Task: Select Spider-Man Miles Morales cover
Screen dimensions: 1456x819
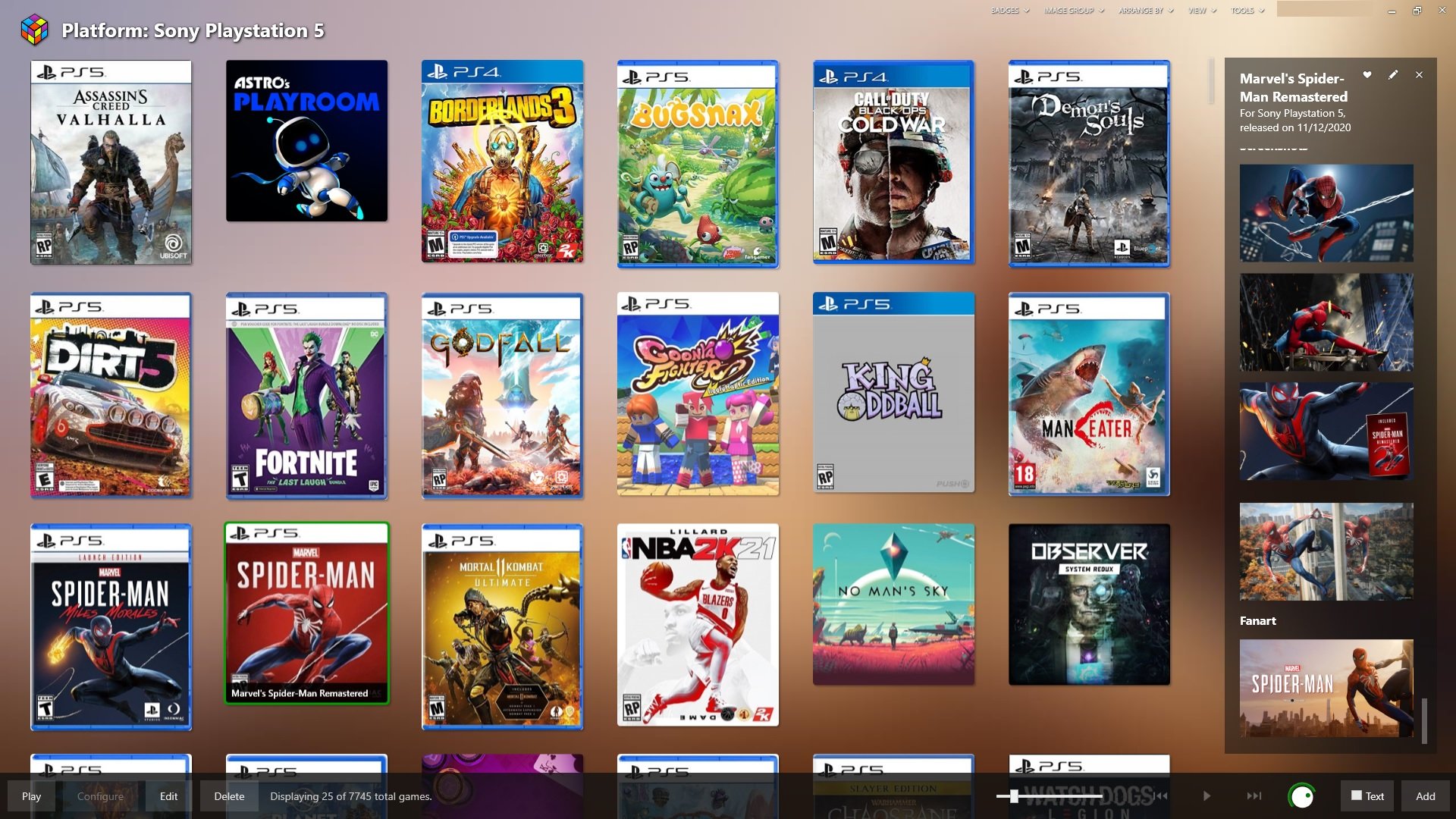Action: click(x=111, y=627)
